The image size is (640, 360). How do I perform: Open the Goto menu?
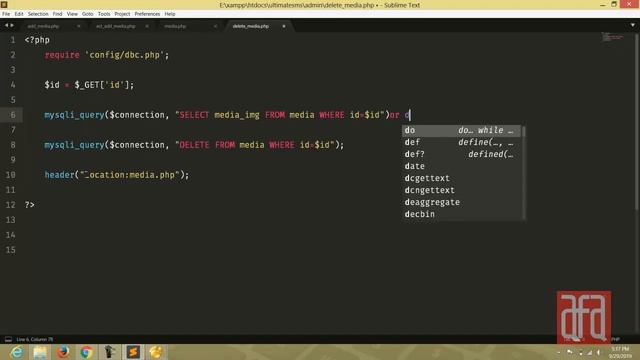[87, 14]
